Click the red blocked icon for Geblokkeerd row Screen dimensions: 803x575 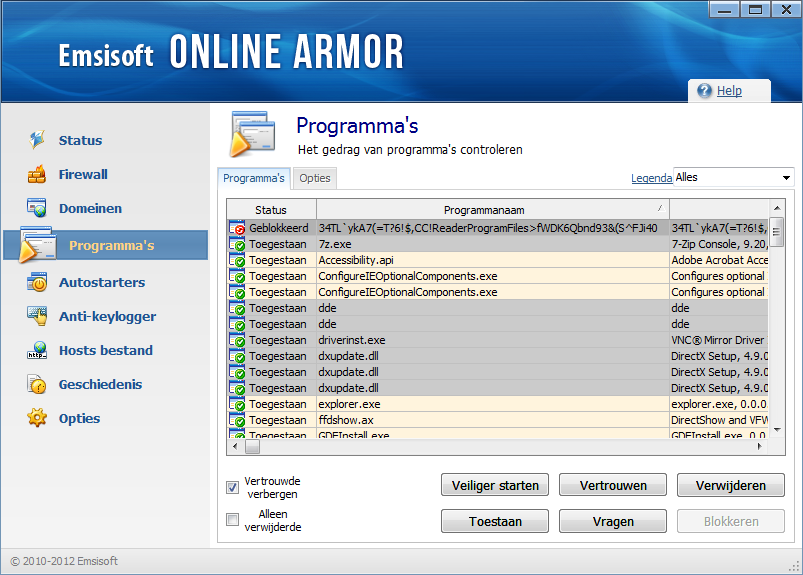(x=237, y=228)
